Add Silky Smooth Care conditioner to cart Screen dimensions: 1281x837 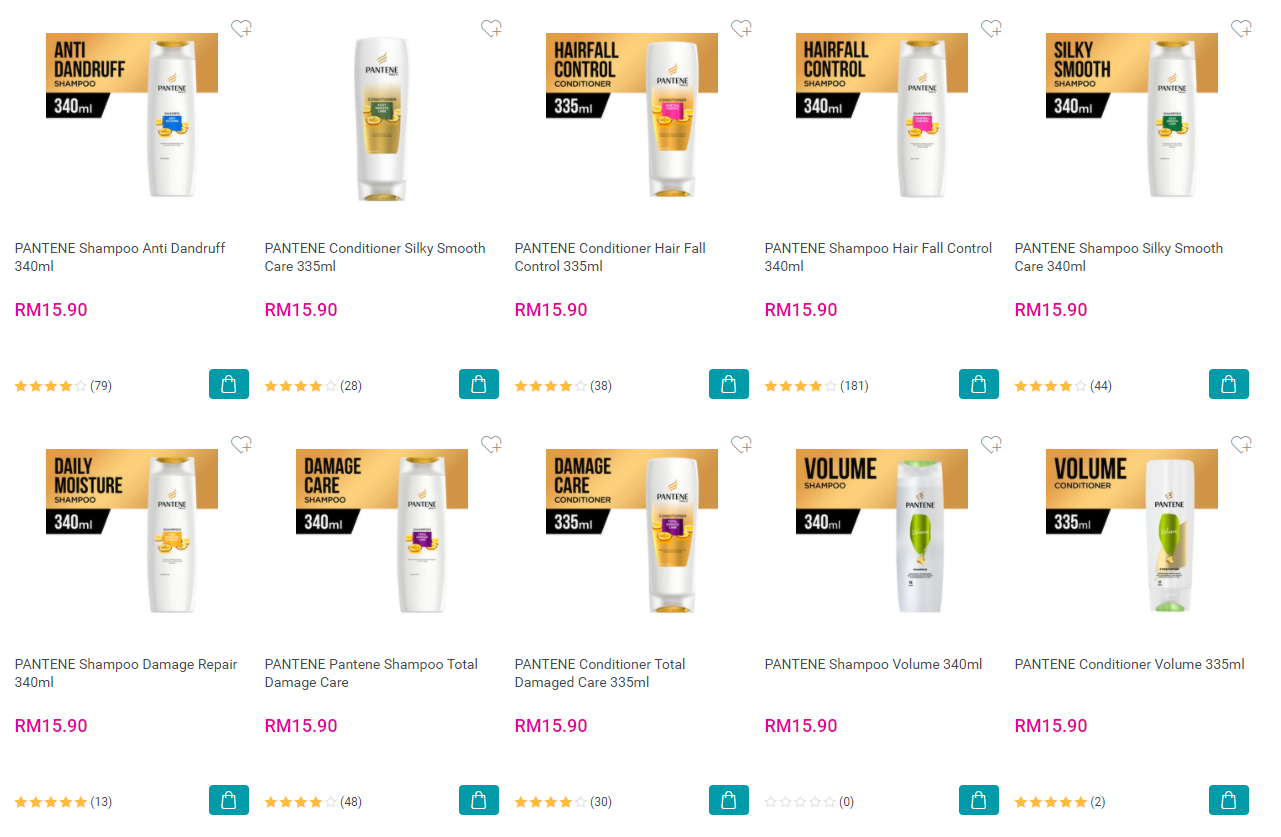click(479, 384)
